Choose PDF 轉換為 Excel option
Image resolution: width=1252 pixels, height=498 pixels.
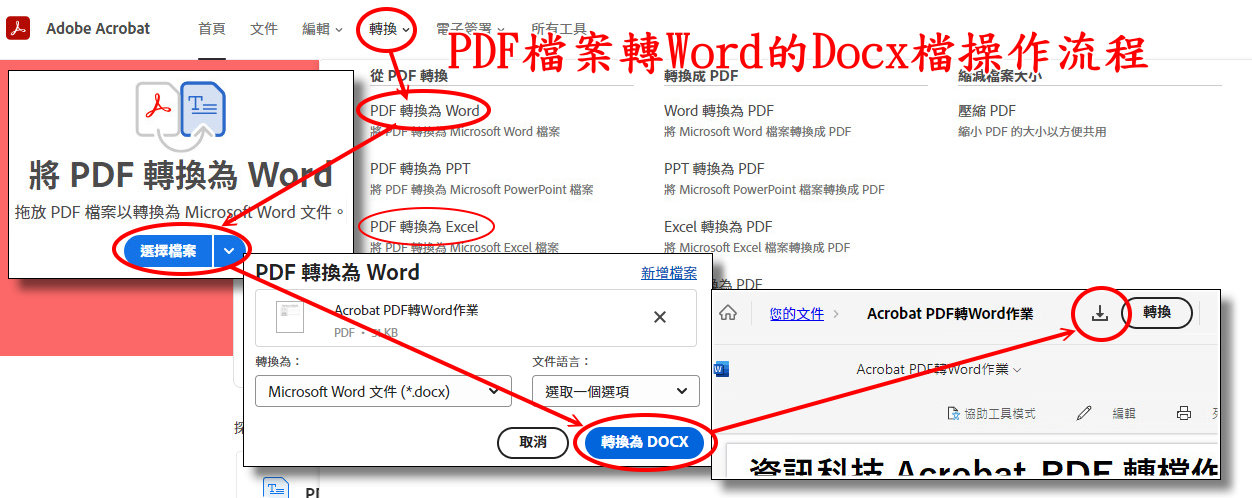[x=424, y=227]
